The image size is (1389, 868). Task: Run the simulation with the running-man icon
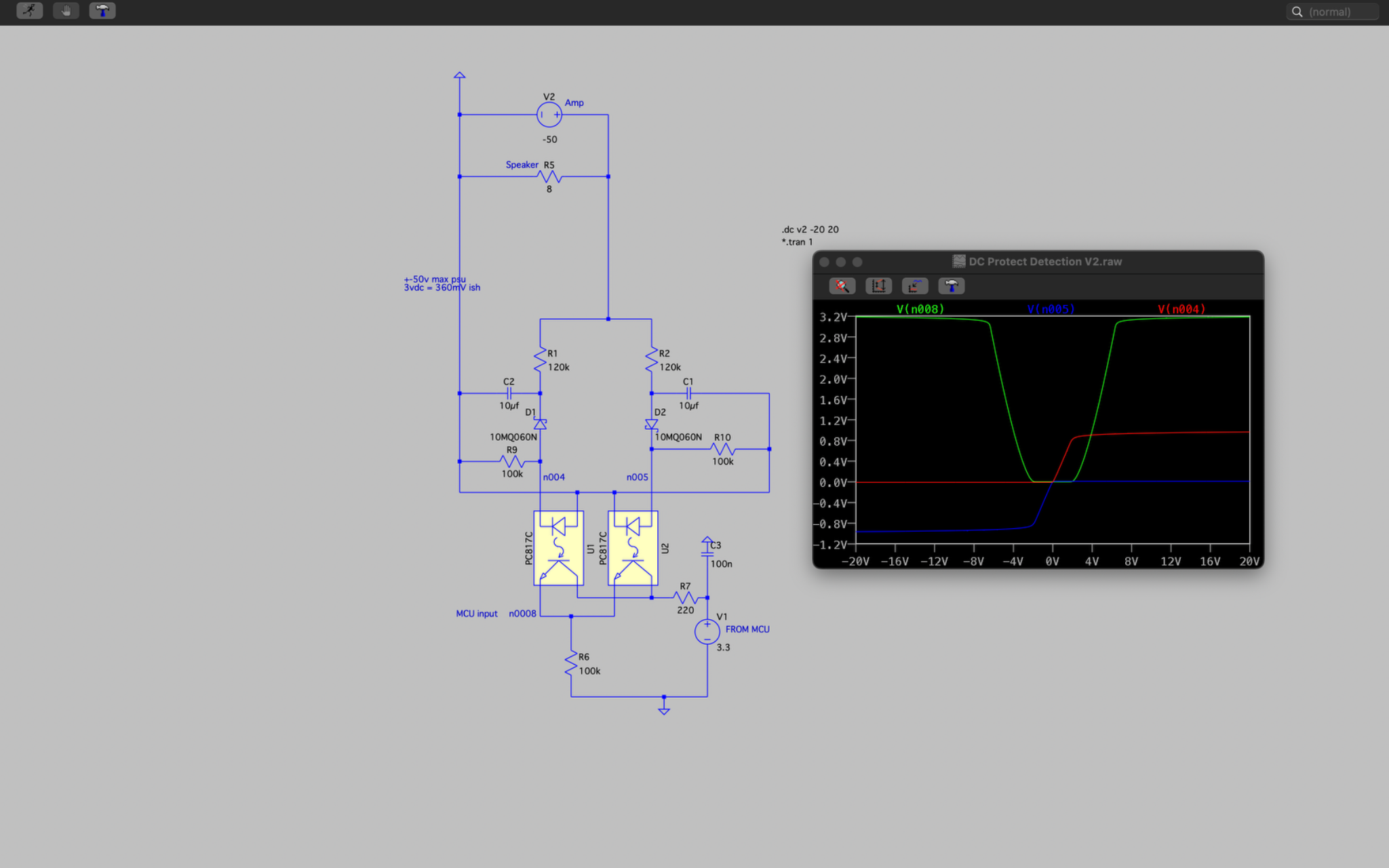[x=29, y=11]
